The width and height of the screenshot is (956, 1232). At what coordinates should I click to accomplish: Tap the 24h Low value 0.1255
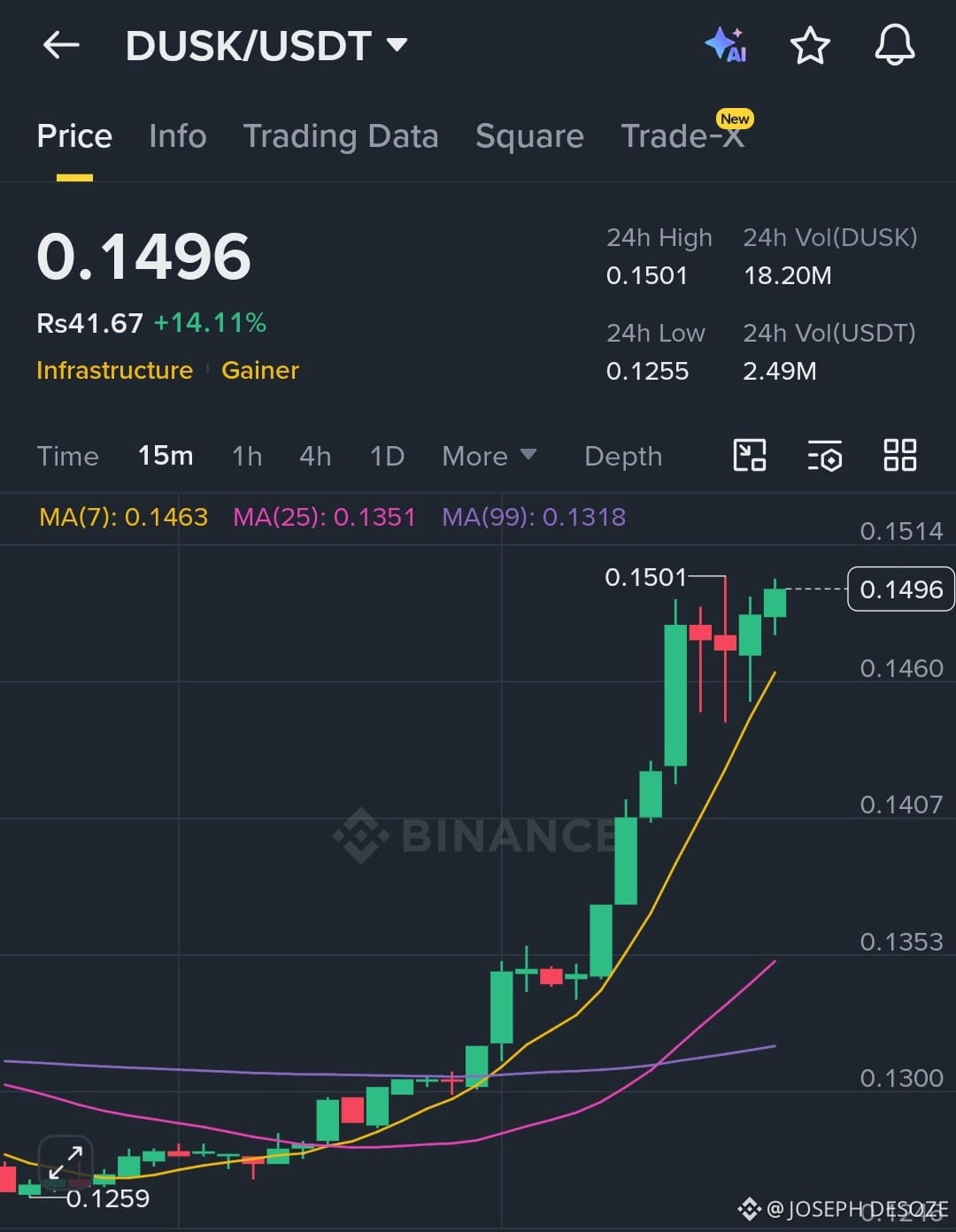pyautogui.click(x=647, y=371)
